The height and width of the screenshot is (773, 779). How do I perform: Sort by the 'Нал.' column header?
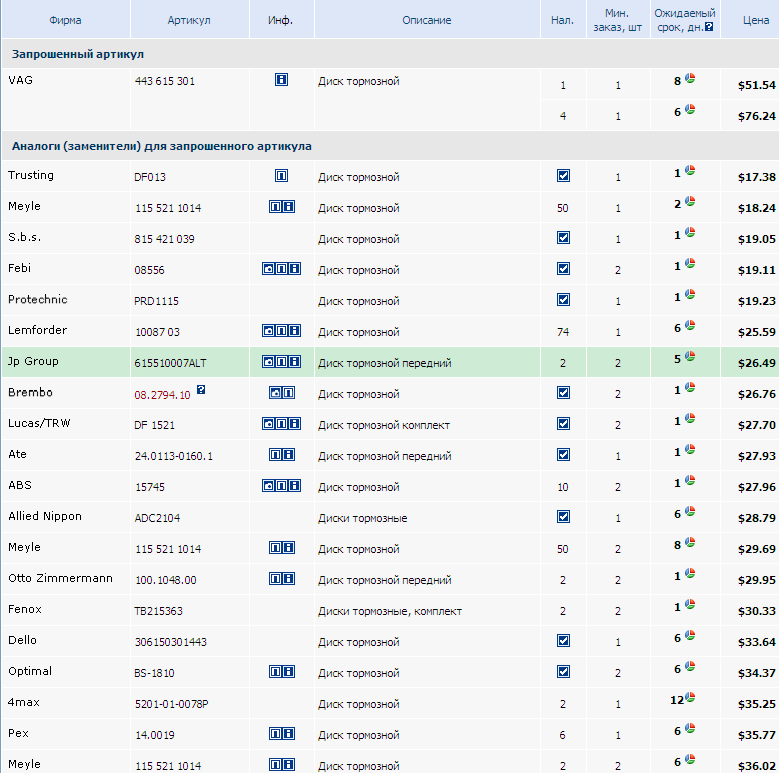(x=562, y=20)
